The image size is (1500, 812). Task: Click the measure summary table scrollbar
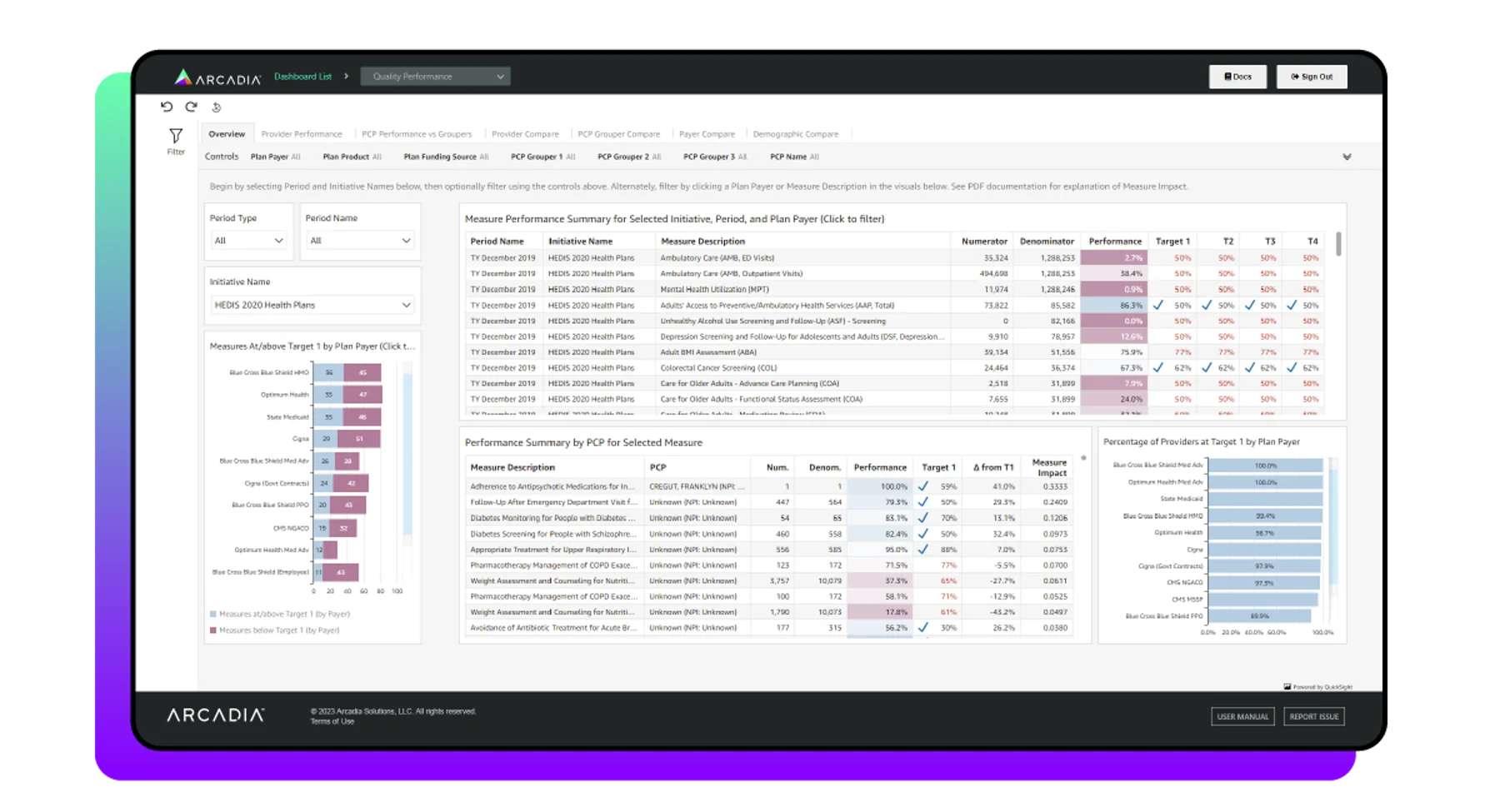point(1338,244)
